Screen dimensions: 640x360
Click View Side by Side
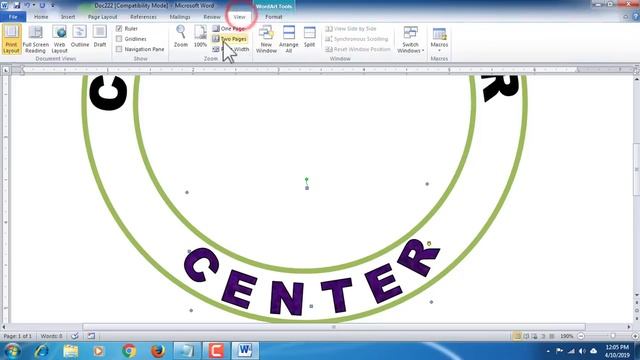[351, 29]
